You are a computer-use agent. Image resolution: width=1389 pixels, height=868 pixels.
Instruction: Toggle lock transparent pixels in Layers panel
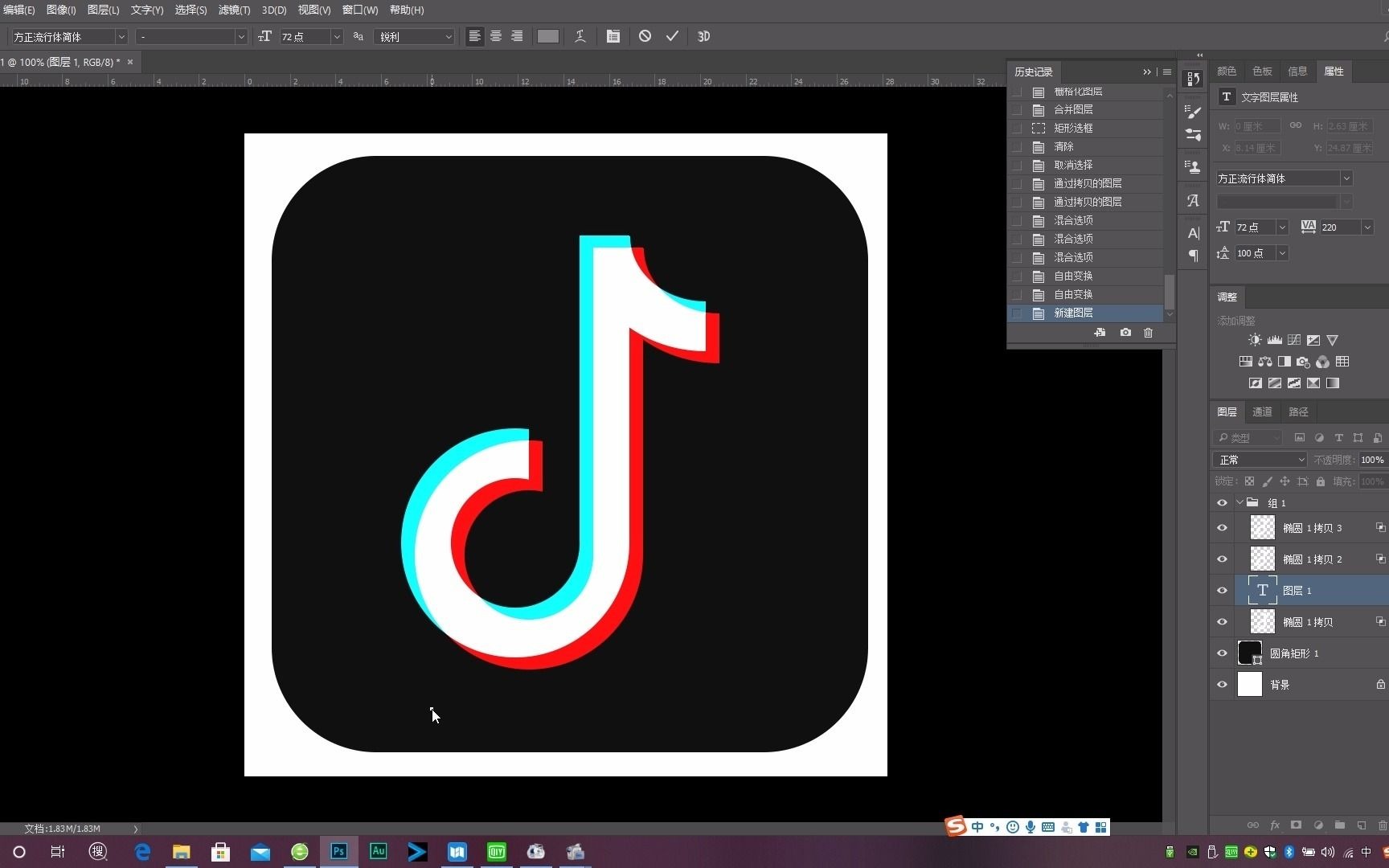[x=1249, y=481]
